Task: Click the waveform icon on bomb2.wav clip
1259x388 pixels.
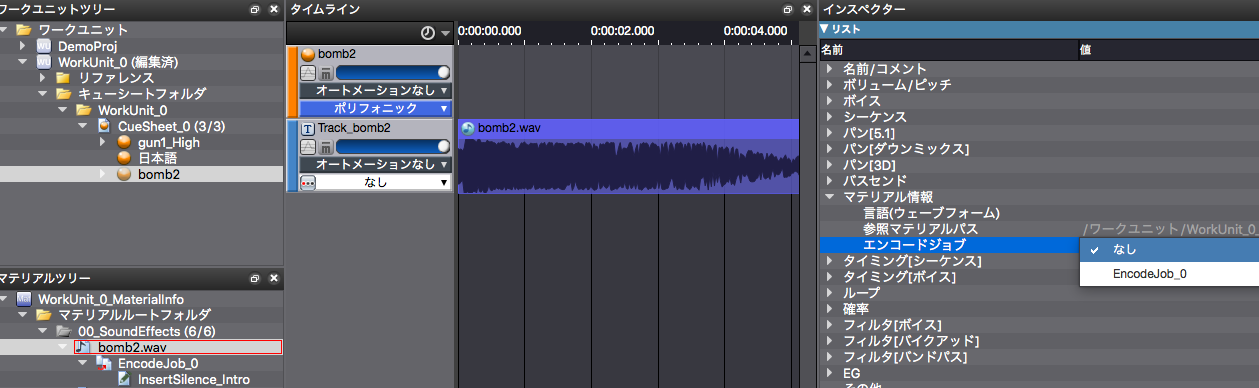Action: point(468,128)
